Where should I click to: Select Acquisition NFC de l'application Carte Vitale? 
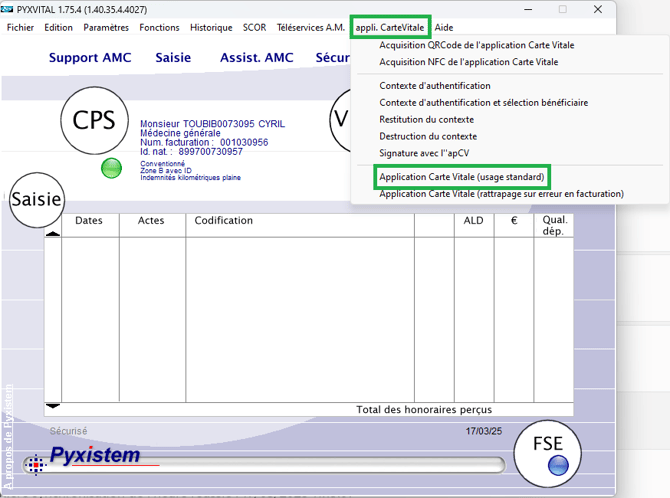point(469,62)
